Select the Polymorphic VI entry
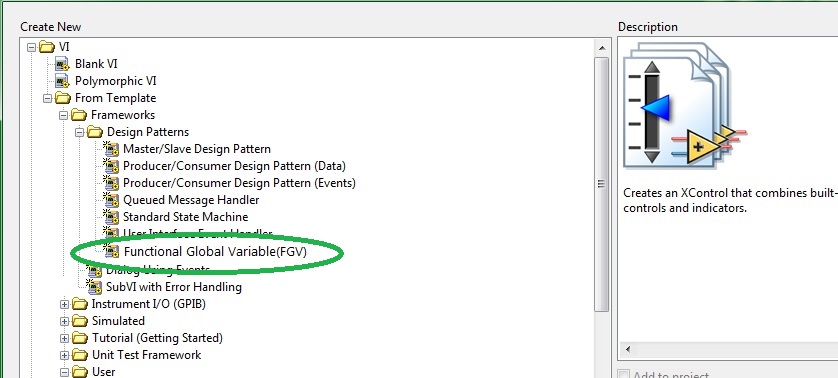Image resolution: width=838 pixels, height=378 pixels. point(115,81)
